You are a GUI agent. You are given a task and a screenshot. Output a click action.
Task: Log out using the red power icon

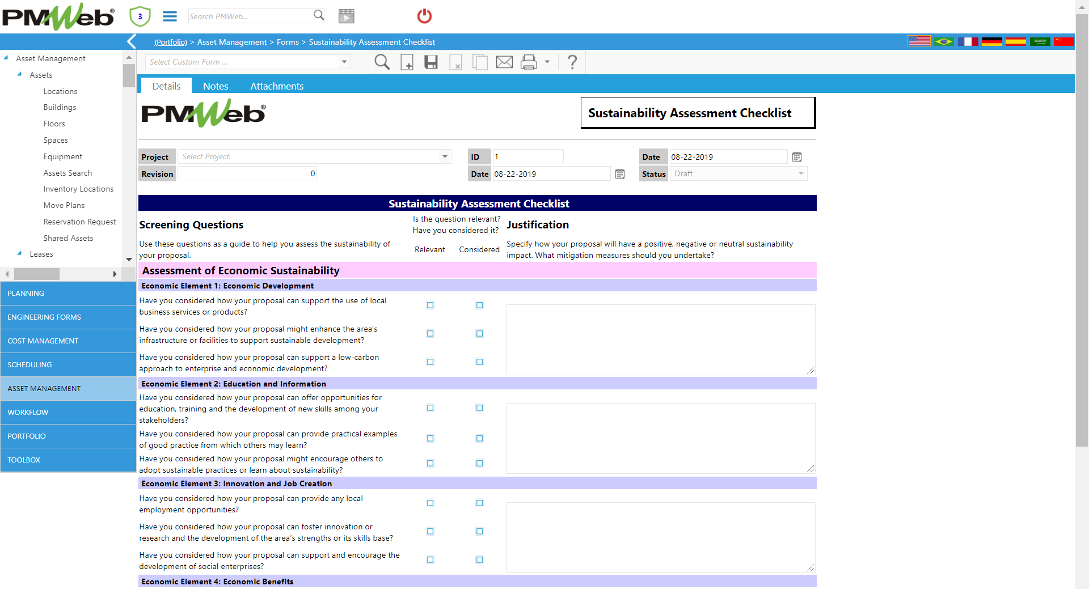(x=423, y=16)
